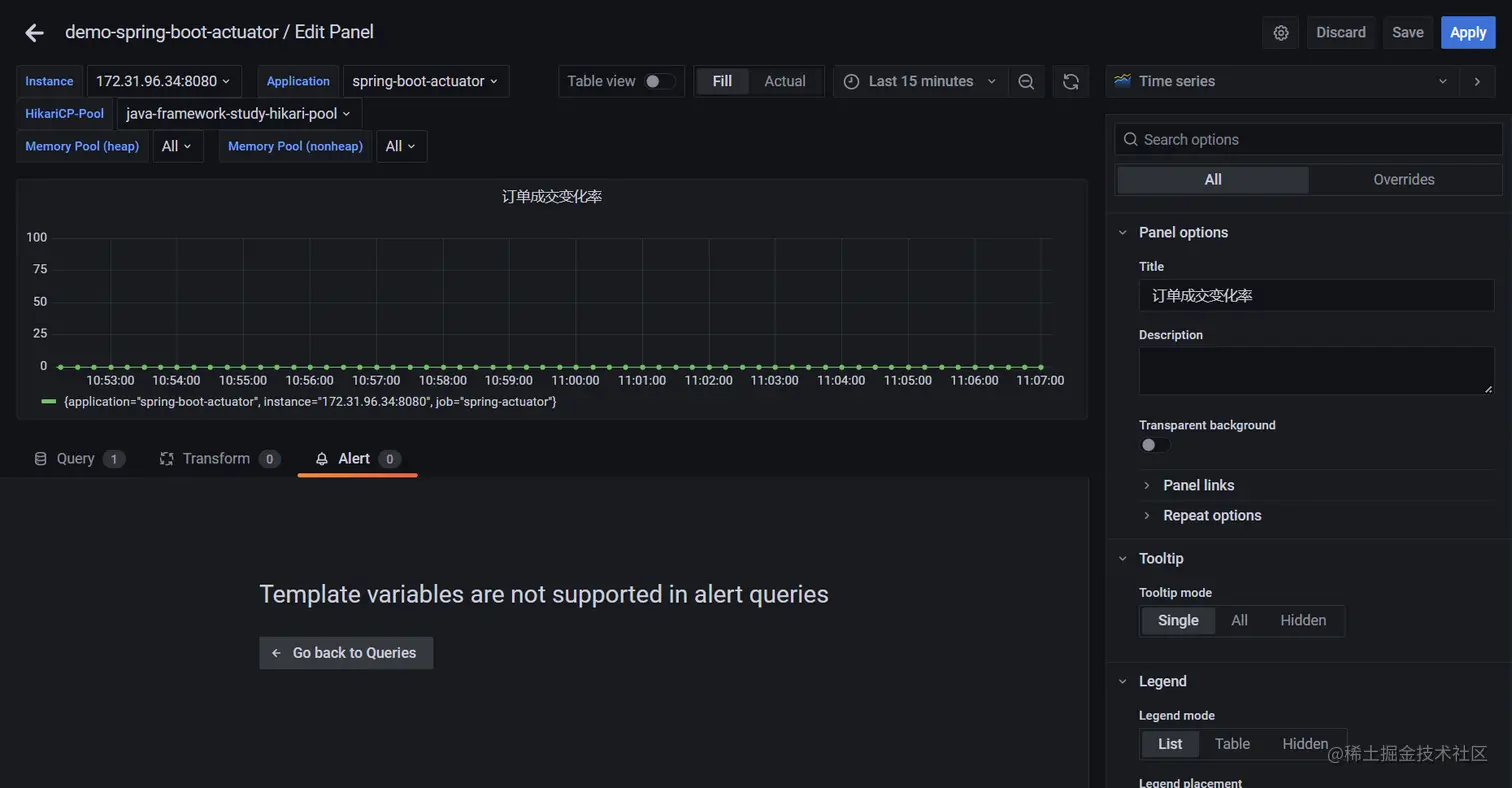Click the Application variable label
This screenshot has width=1512, height=788.
(298, 82)
